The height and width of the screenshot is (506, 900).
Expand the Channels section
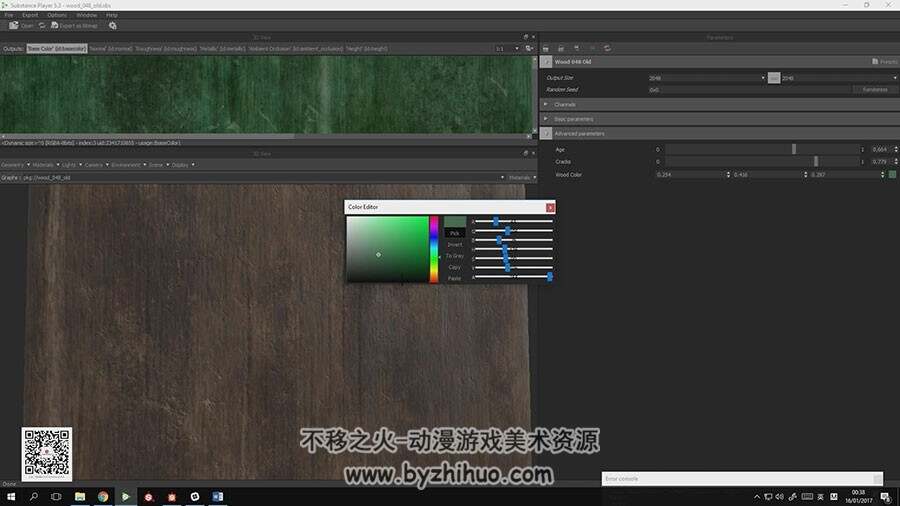click(546, 104)
